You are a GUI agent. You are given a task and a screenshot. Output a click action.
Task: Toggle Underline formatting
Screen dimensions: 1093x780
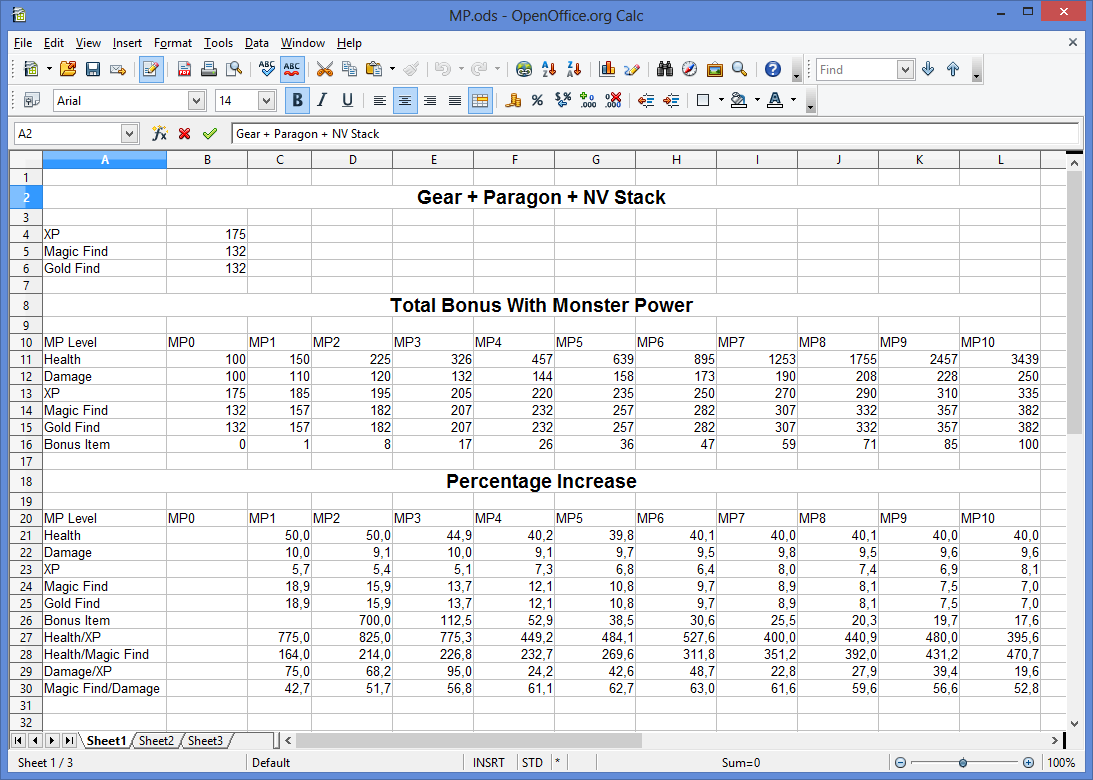point(347,100)
